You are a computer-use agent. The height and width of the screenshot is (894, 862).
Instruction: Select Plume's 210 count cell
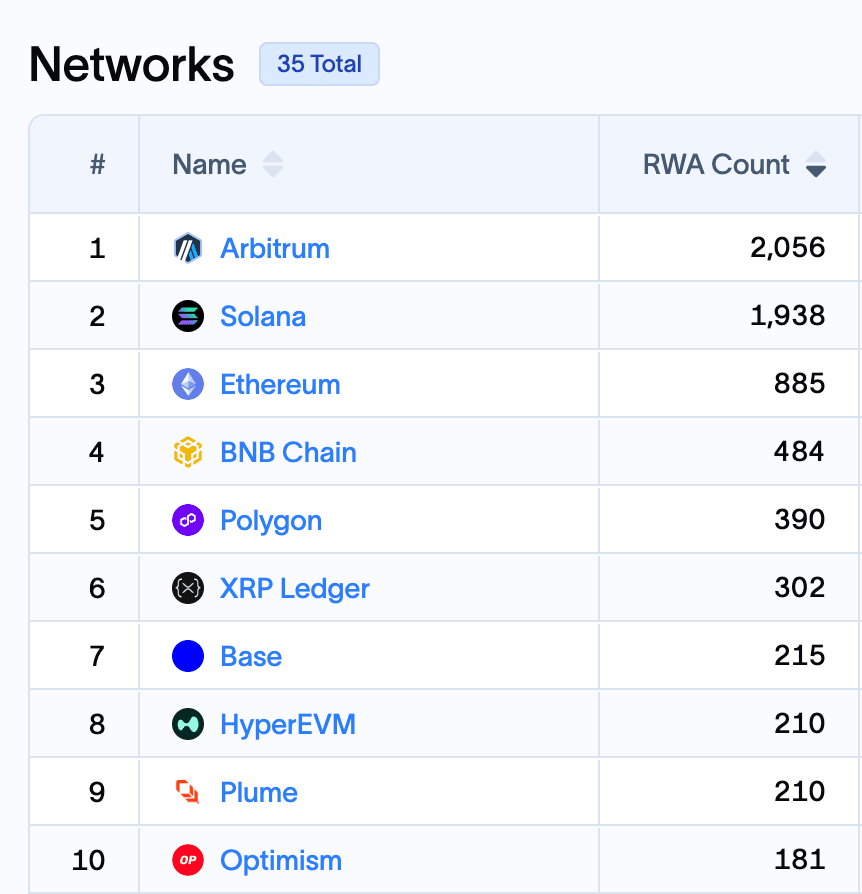point(730,792)
